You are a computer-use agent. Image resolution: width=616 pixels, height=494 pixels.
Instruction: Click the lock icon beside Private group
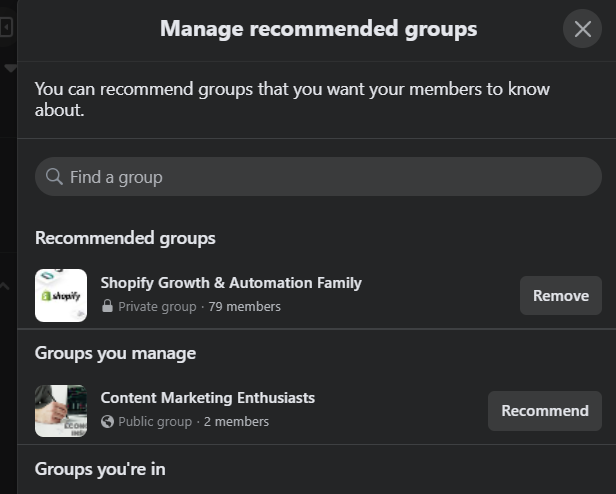(x=107, y=307)
